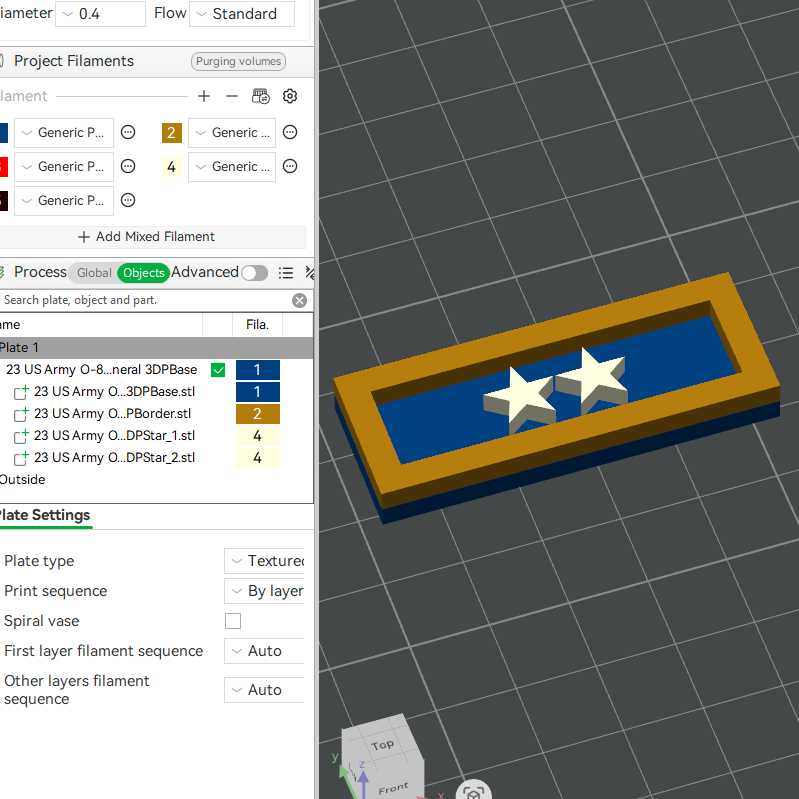Open filament 5 Generic preset dropdown
Screen dimensions: 799x799
point(64,201)
